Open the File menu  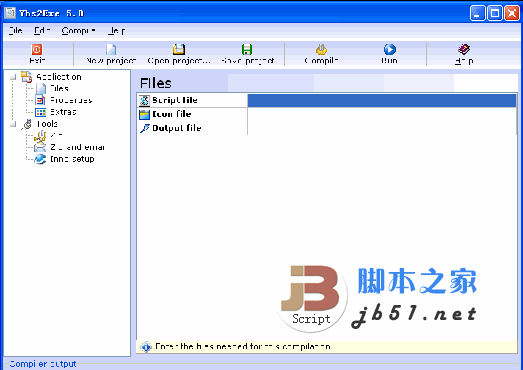click(x=16, y=31)
